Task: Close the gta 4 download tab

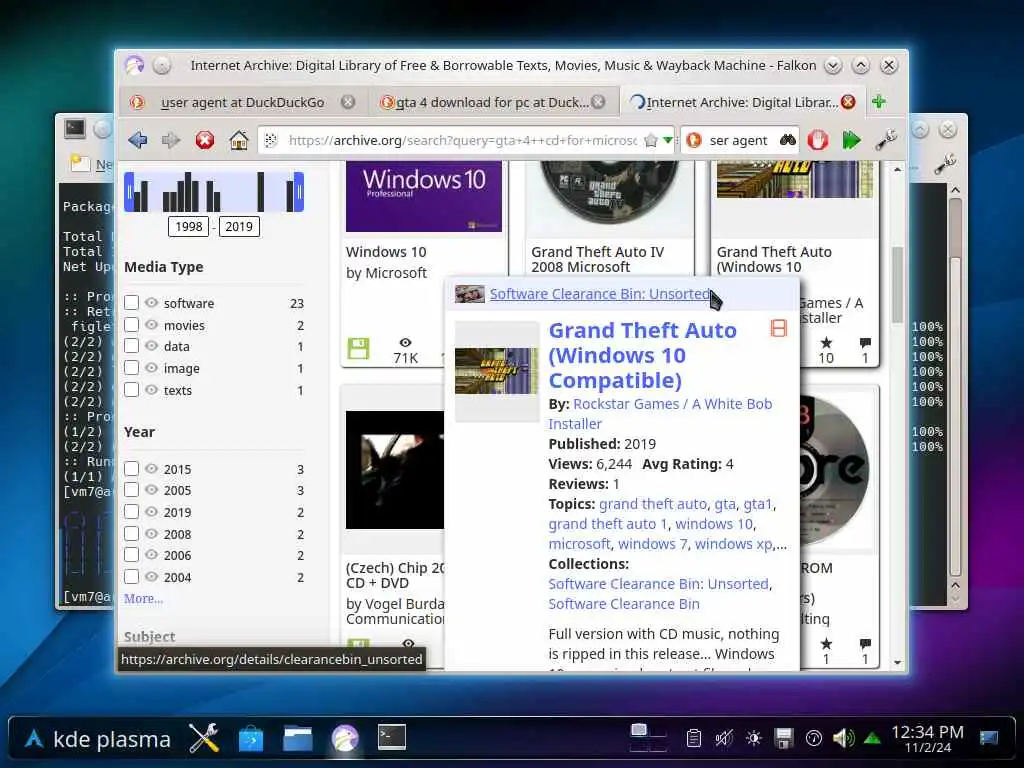Action: [x=598, y=102]
